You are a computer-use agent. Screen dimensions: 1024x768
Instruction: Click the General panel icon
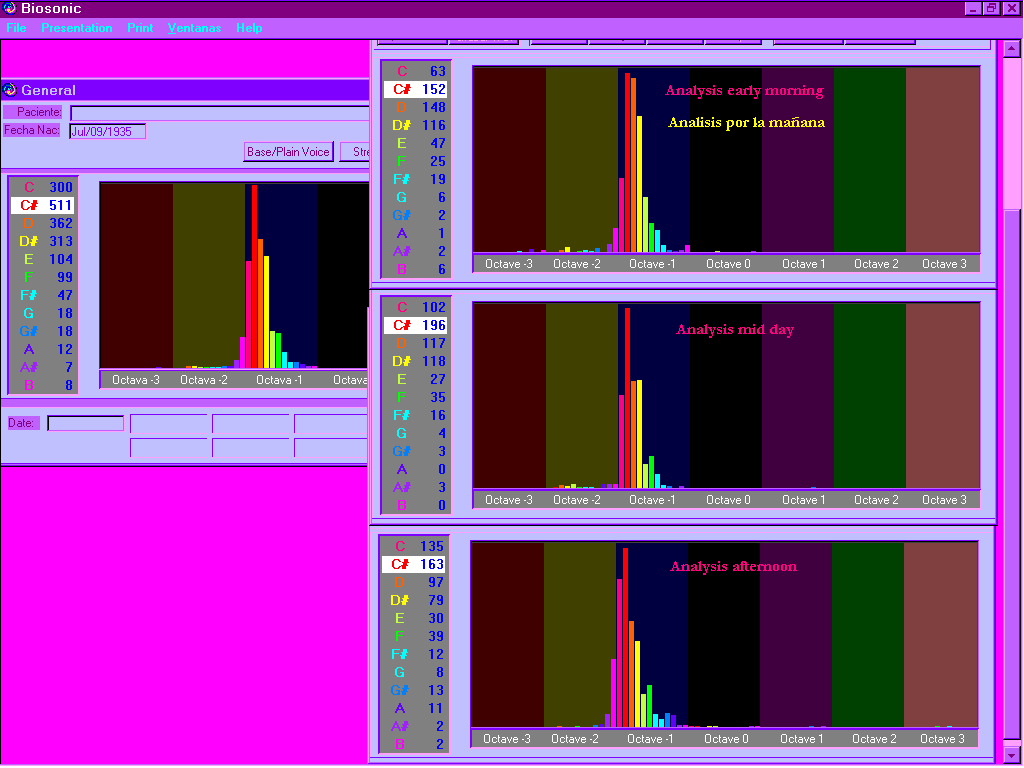point(10,90)
